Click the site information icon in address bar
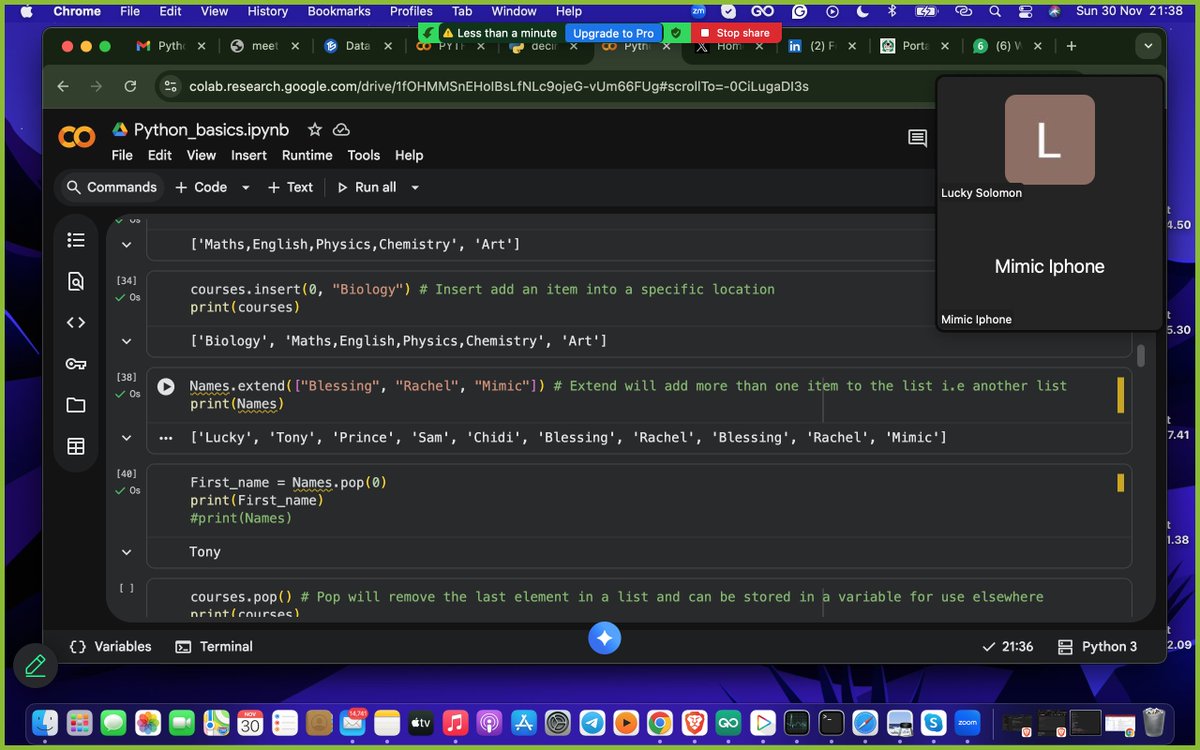The height and width of the screenshot is (750, 1200). [x=170, y=86]
